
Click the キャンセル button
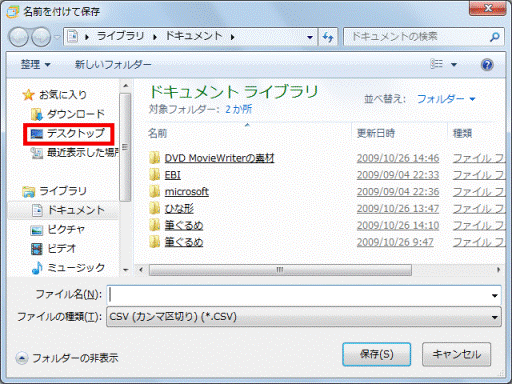click(x=456, y=354)
